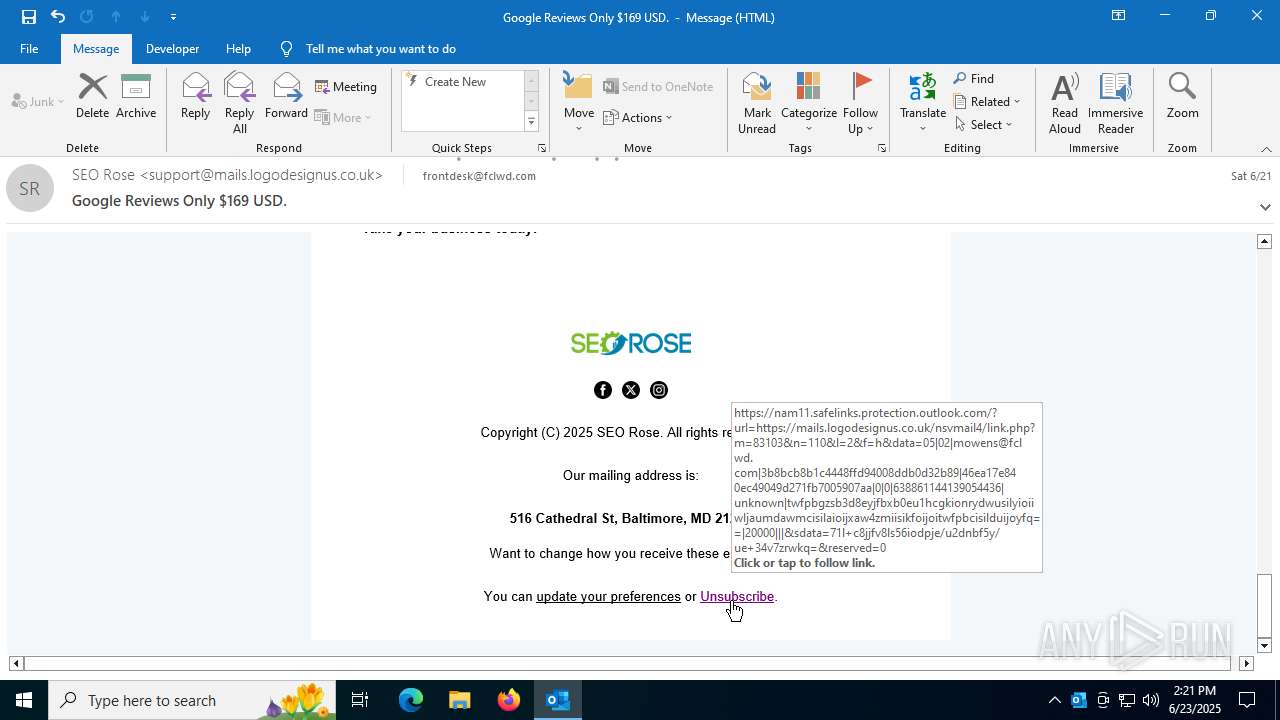Open Task View on the taskbar
Image resolution: width=1280 pixels, height=720 pixels.
pyautogui.click(x=360, y=700)
